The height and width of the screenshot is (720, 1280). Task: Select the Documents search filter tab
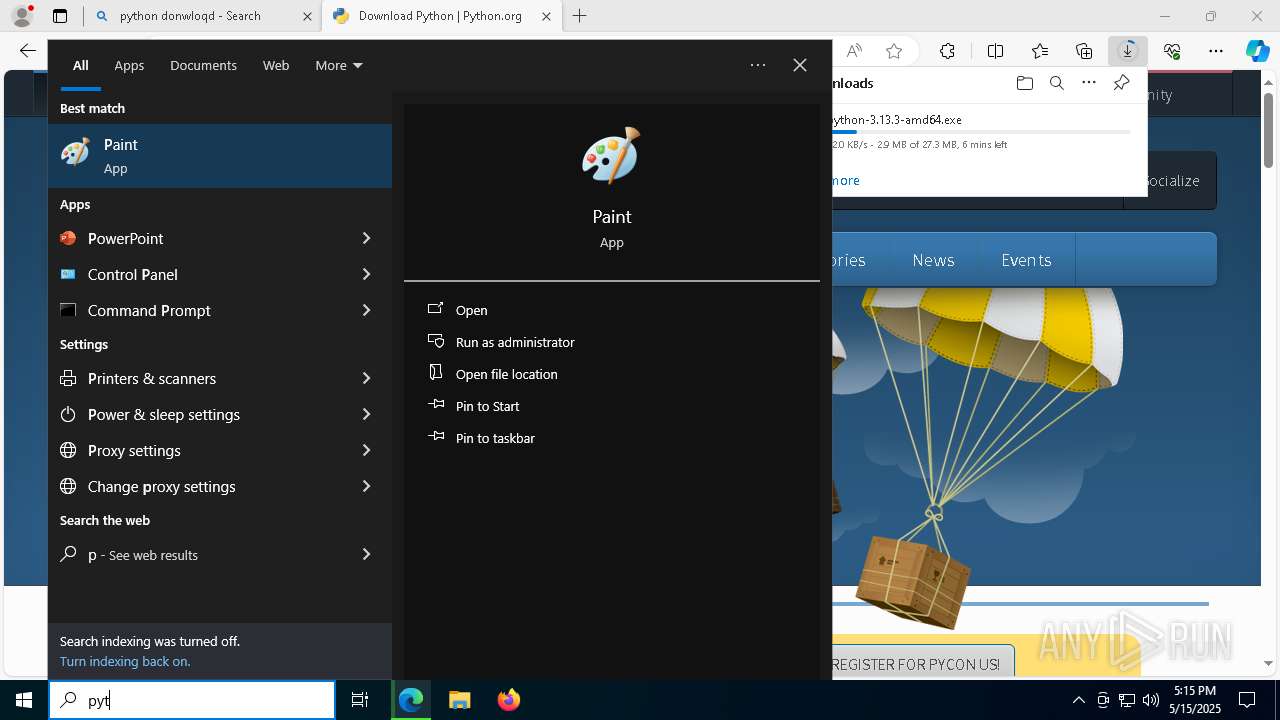(203, 65)
